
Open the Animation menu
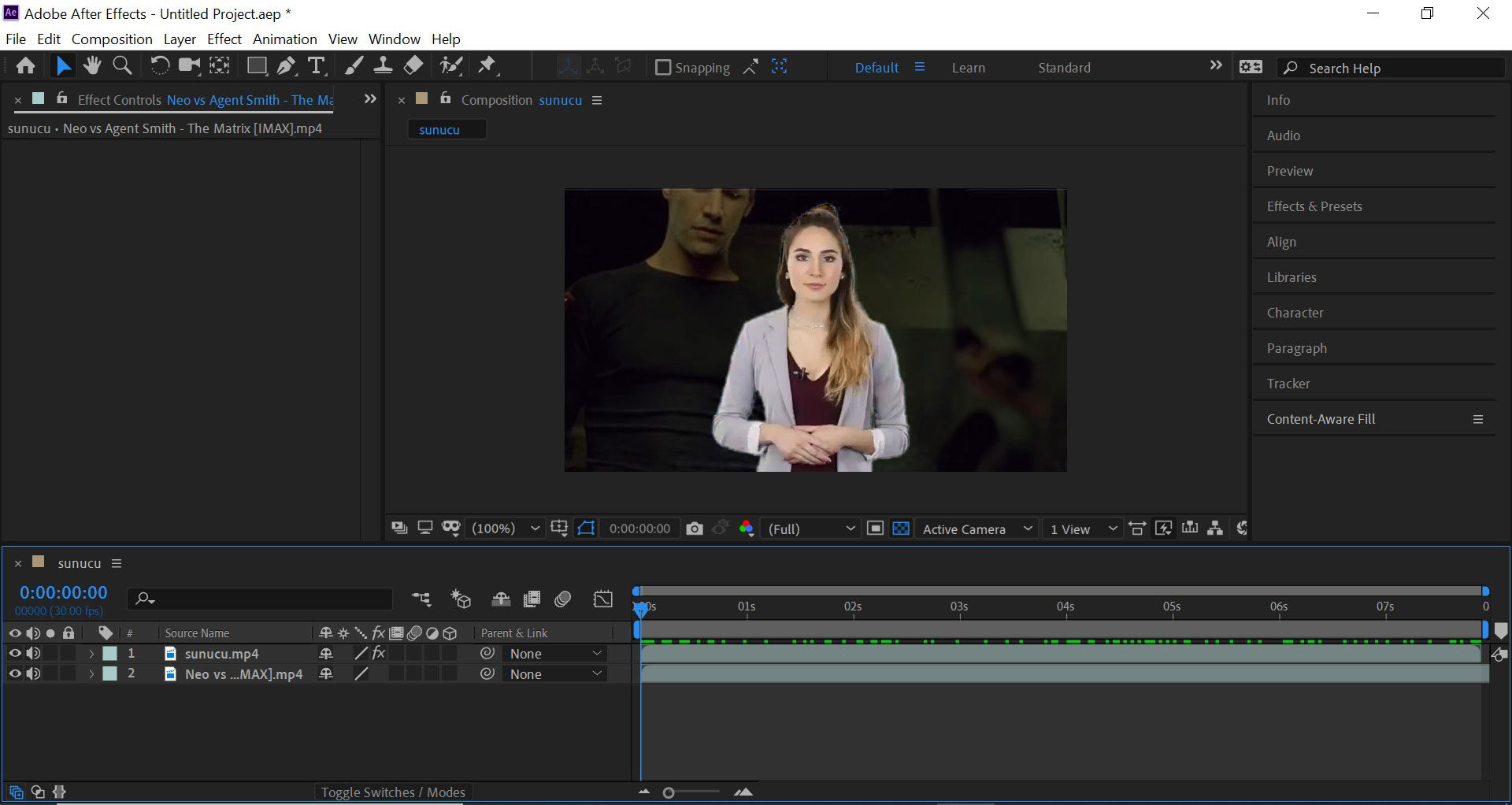(x=285, y=39)
